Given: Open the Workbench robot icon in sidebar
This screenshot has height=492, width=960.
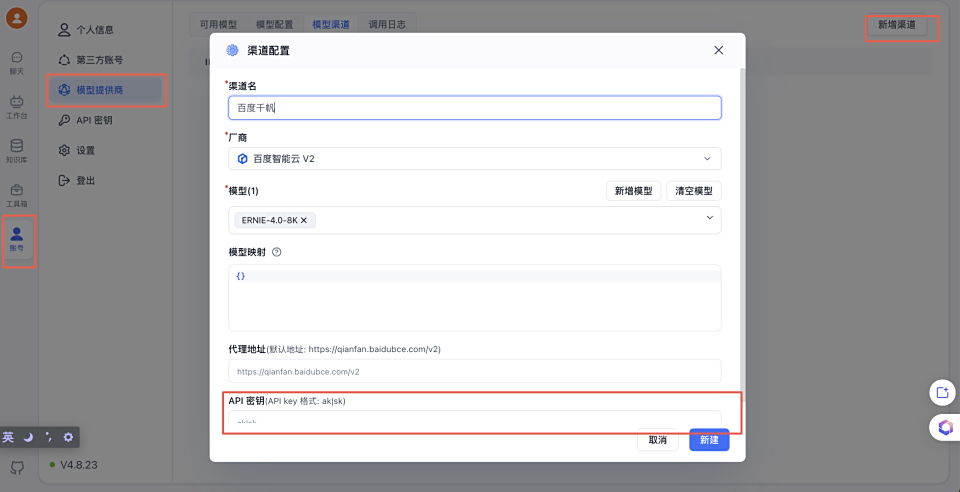Looking at the screenshot, I should 17,107.
